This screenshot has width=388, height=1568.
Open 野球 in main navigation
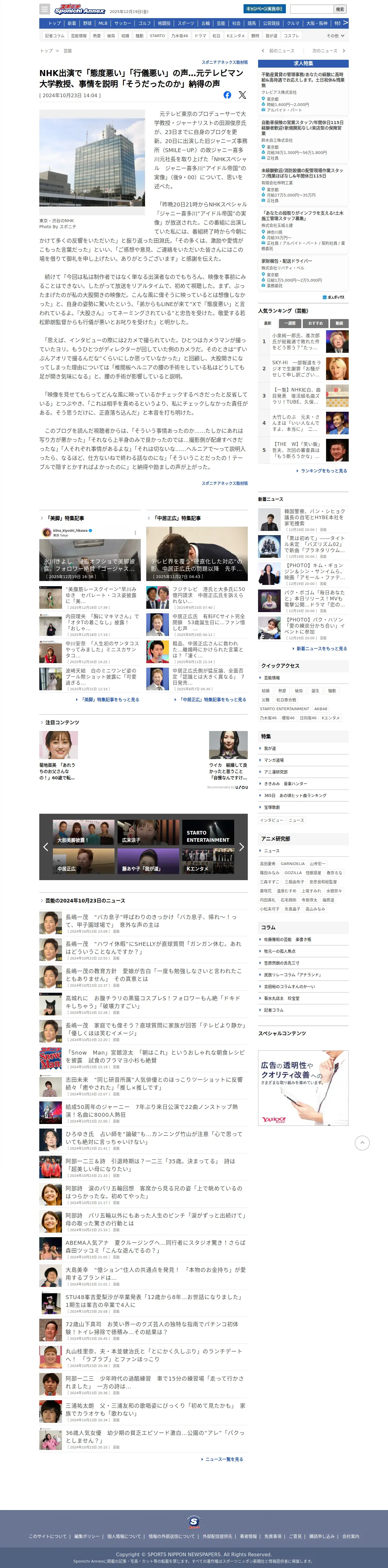coord(87,23)
